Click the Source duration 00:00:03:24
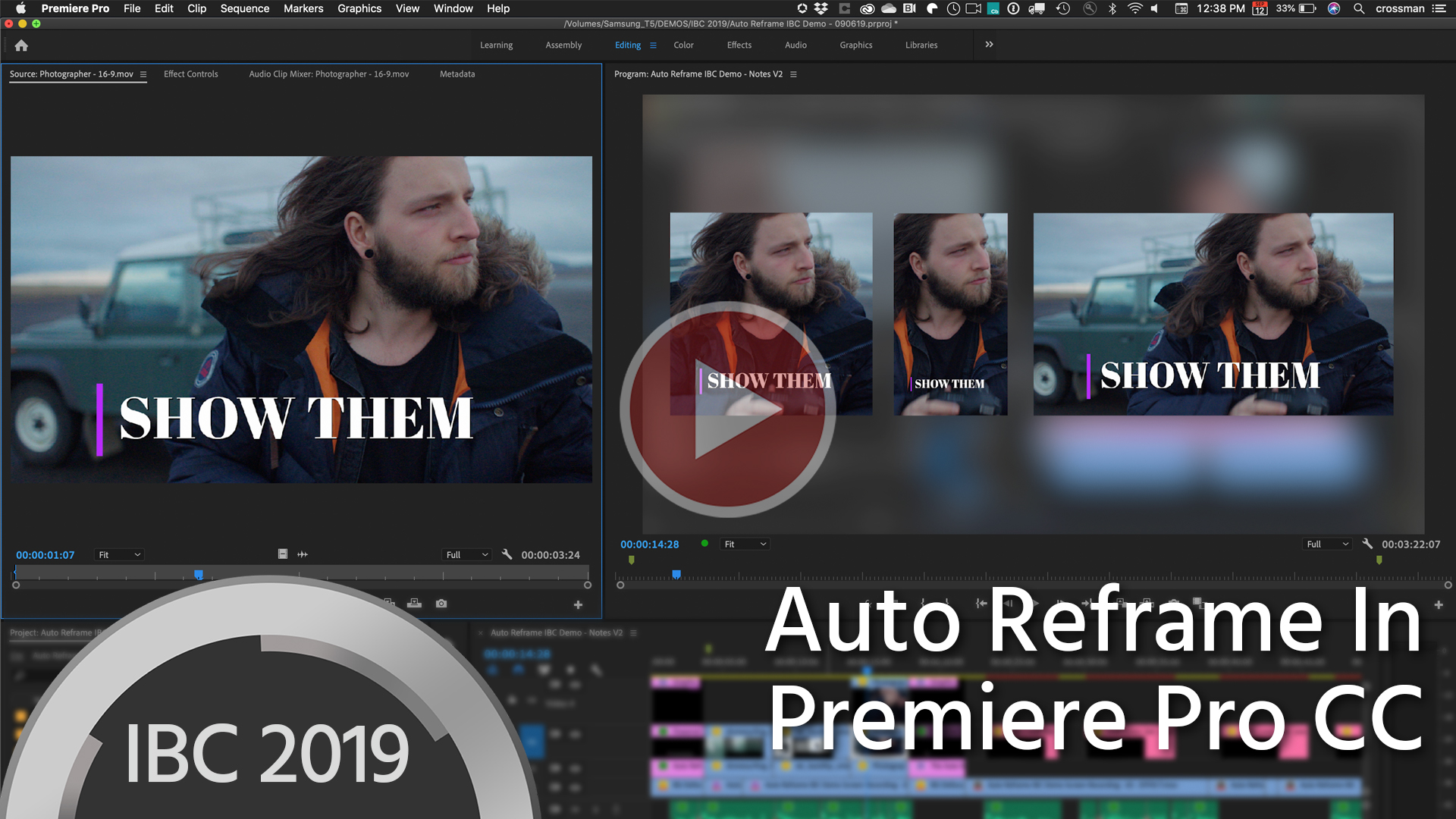Viewport: 1456px width, 819px height. click(x=551, y=555)
